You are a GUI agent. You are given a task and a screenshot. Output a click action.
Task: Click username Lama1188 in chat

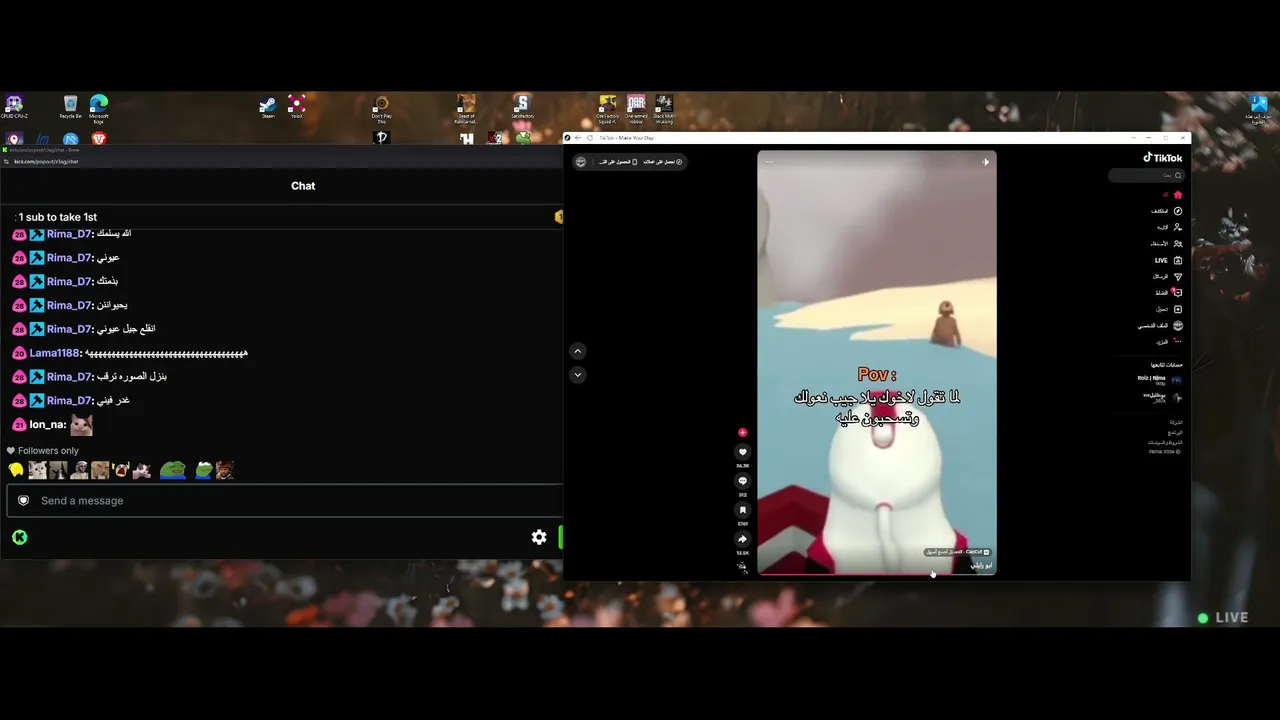pyautogui.click(x=54, y=353)
